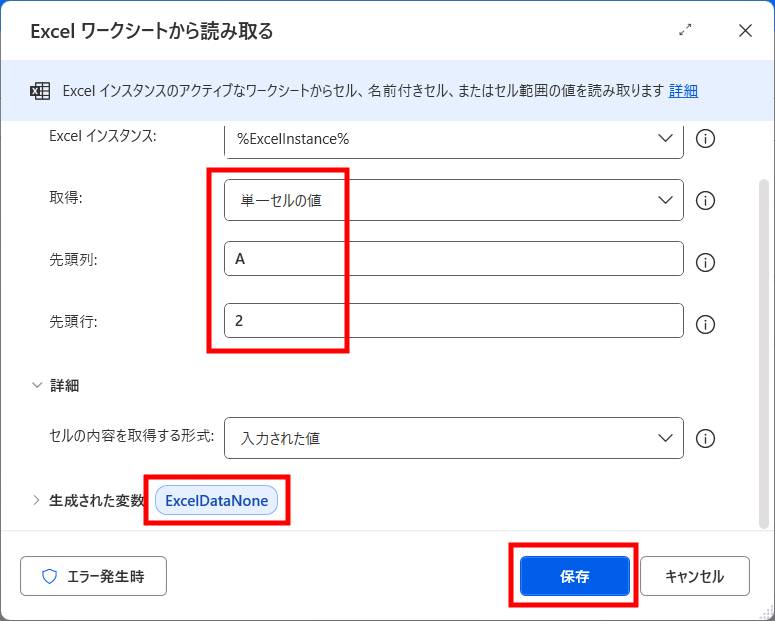Click the エラー発生時 button
This screenshot has height=621, width=775.
click(93, 576)
